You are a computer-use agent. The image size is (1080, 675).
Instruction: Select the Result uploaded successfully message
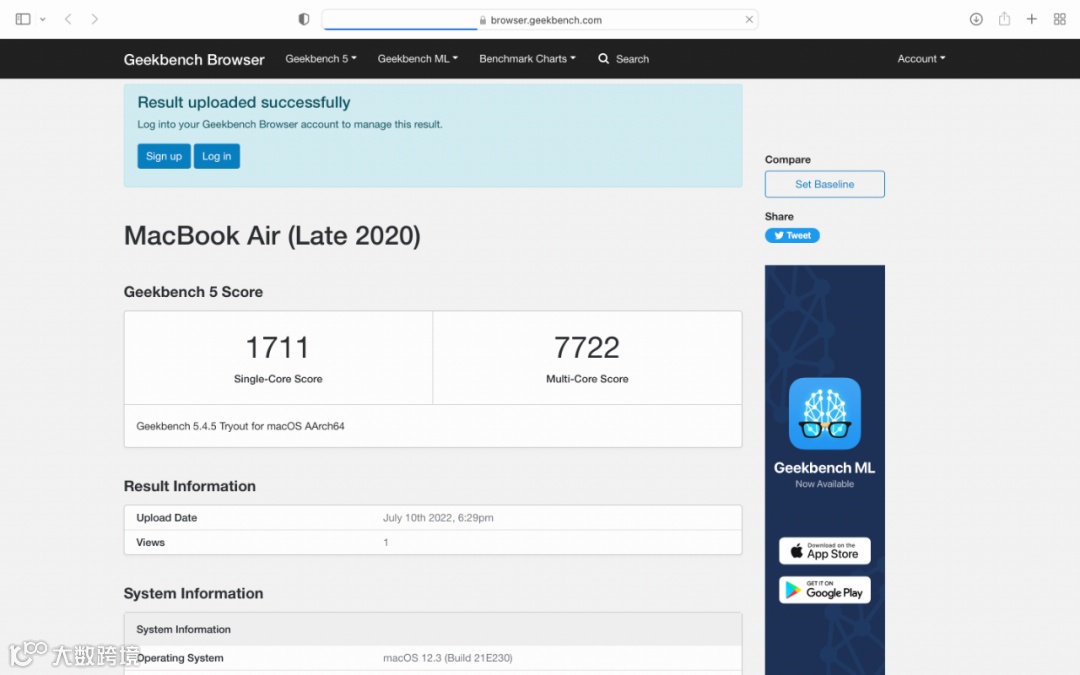click(x=244, y=103)
